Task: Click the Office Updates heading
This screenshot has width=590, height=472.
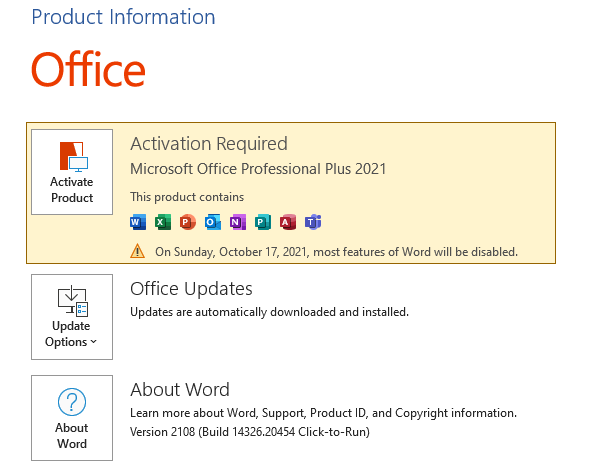Action: point(191,289)
